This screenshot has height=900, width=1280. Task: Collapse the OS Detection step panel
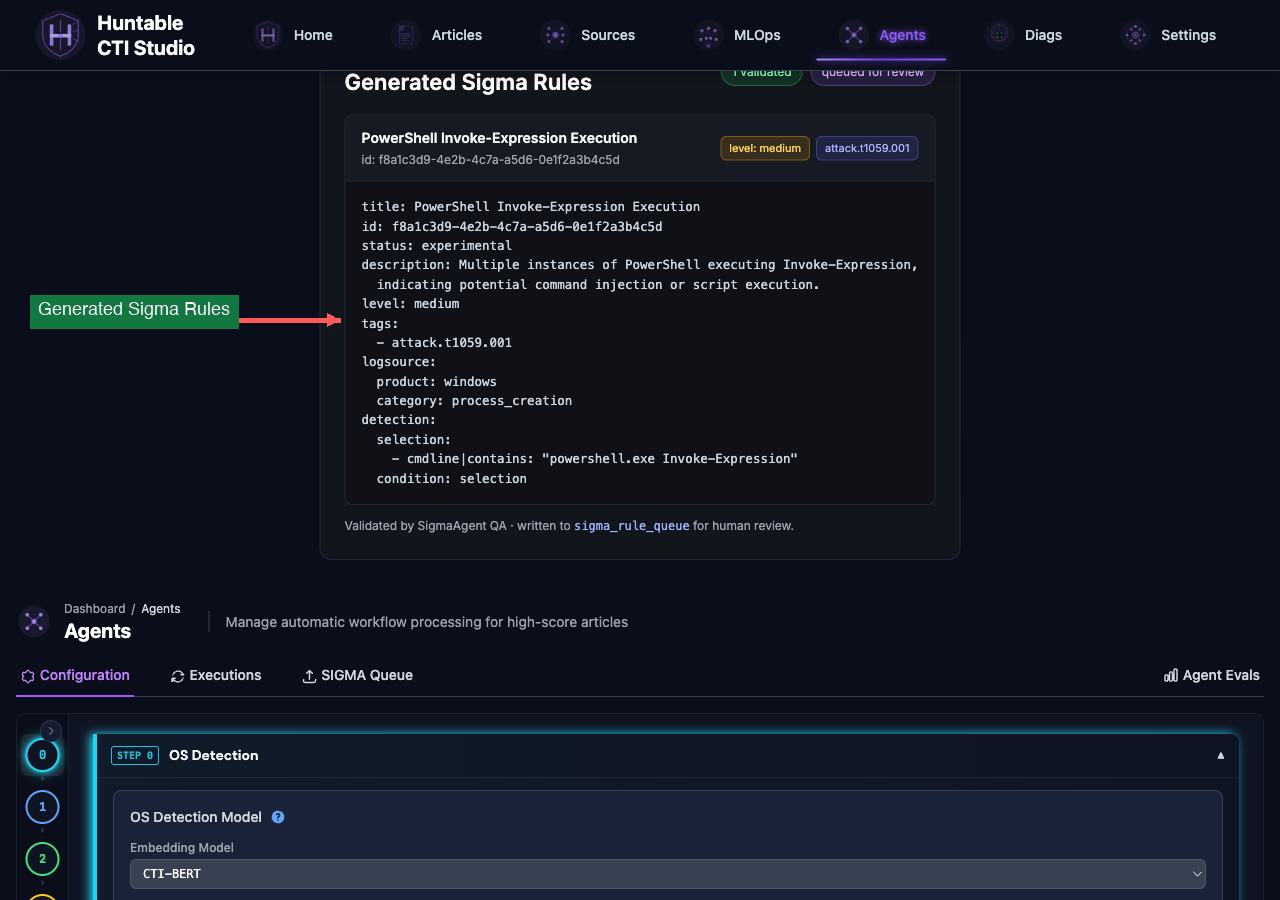(x=1220, y=755)
